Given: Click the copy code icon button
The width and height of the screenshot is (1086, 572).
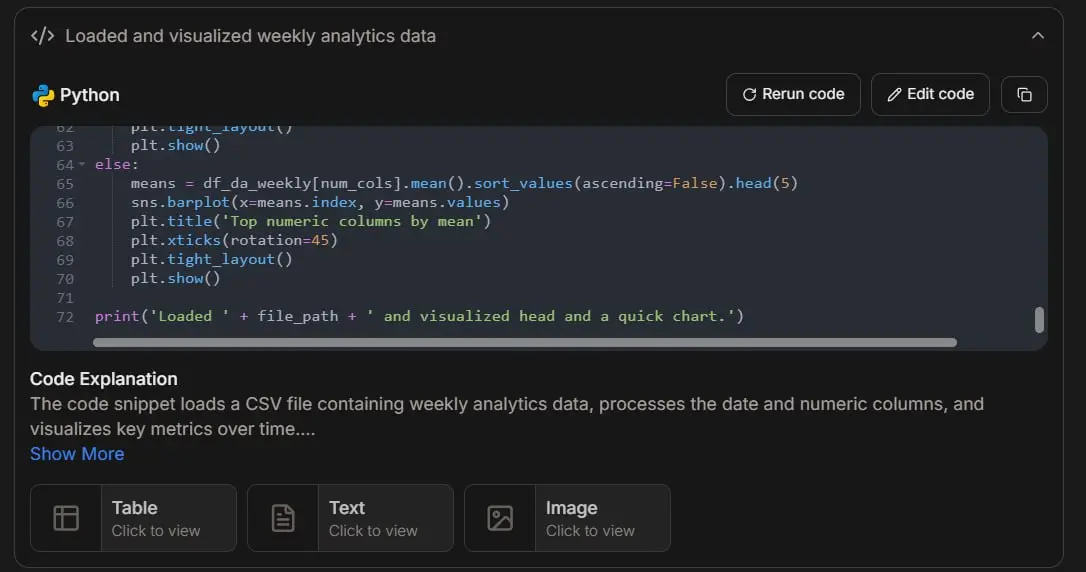Looking at the screenshot, I should [1024, 95].
